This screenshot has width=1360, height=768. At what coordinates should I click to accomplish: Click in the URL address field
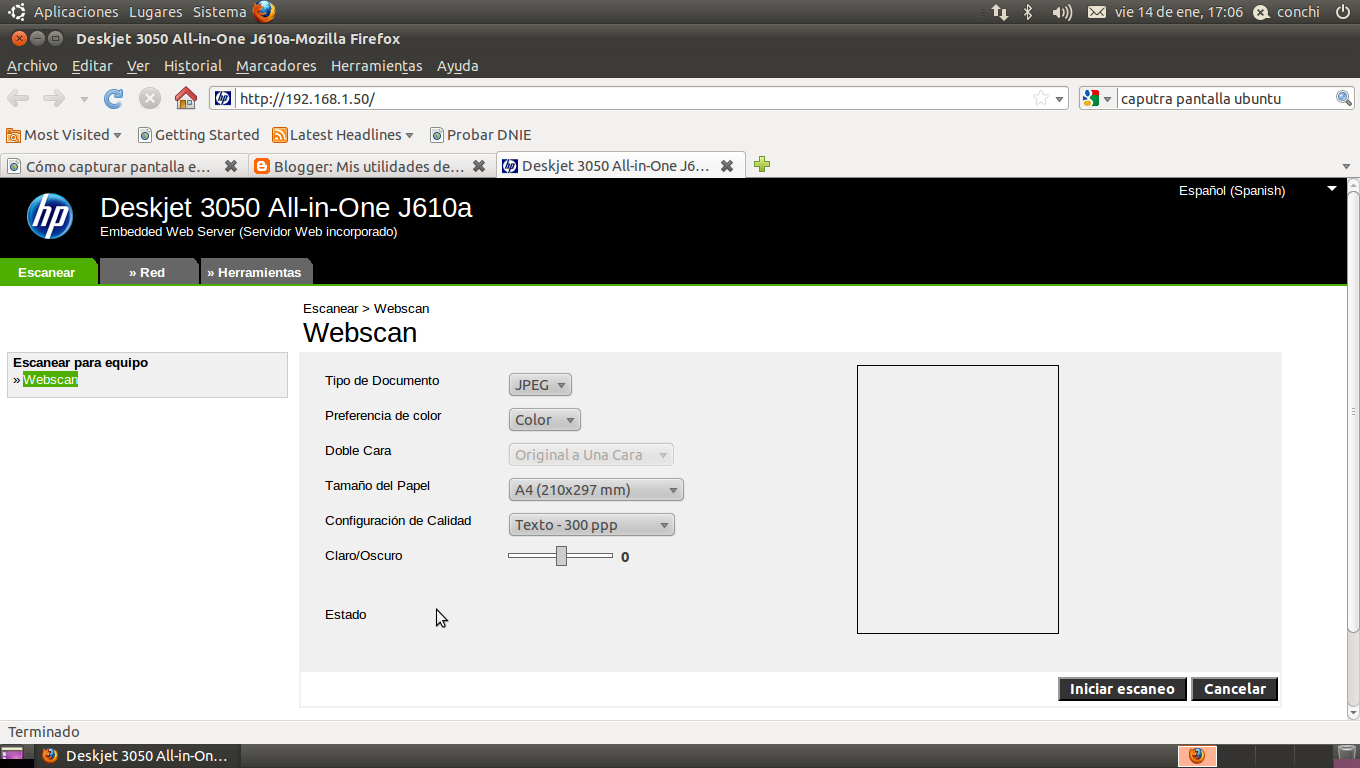tap(639, 98)
